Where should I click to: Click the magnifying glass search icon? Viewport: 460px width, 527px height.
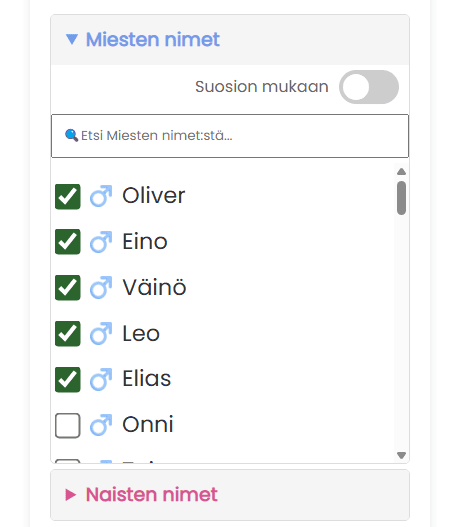click(71, 135)
